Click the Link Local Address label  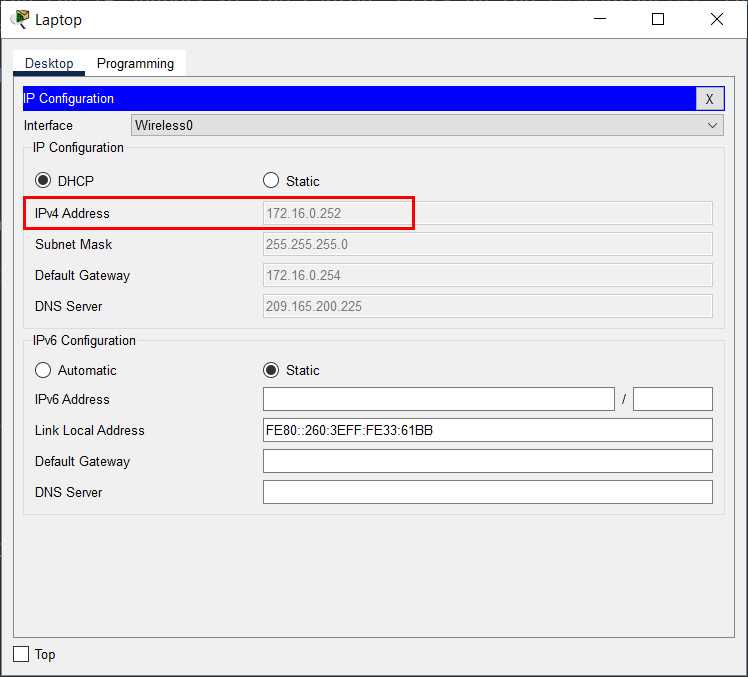tap(90, 430)
